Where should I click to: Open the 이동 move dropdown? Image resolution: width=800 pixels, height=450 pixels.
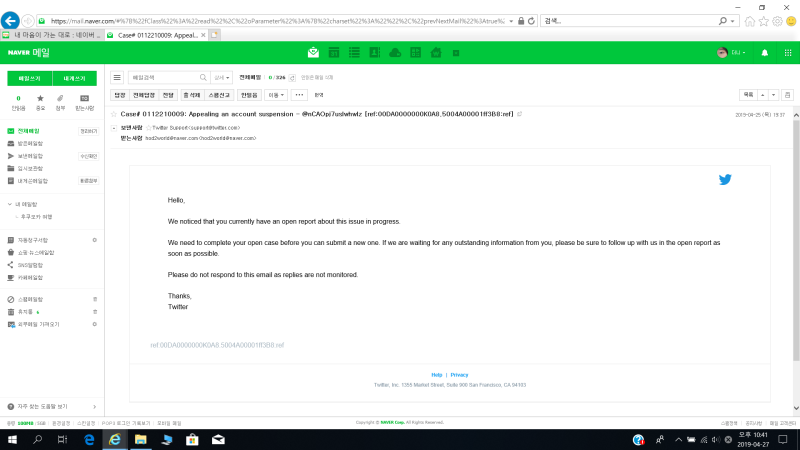click(276, 95)
